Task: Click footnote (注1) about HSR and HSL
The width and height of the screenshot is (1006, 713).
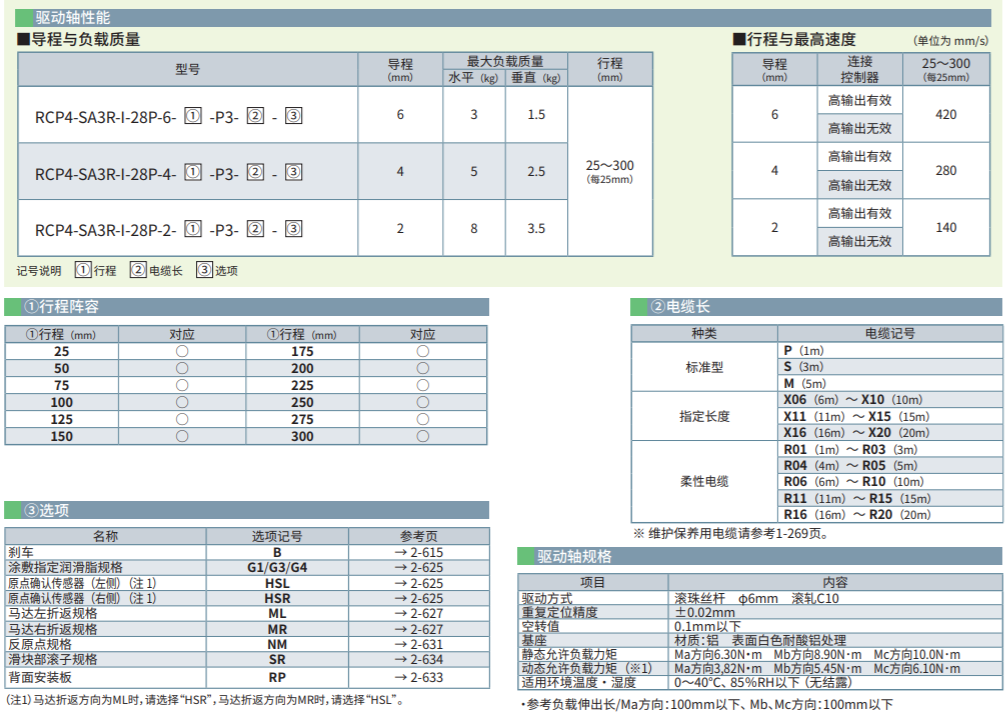Action: [x=206, y=700]
